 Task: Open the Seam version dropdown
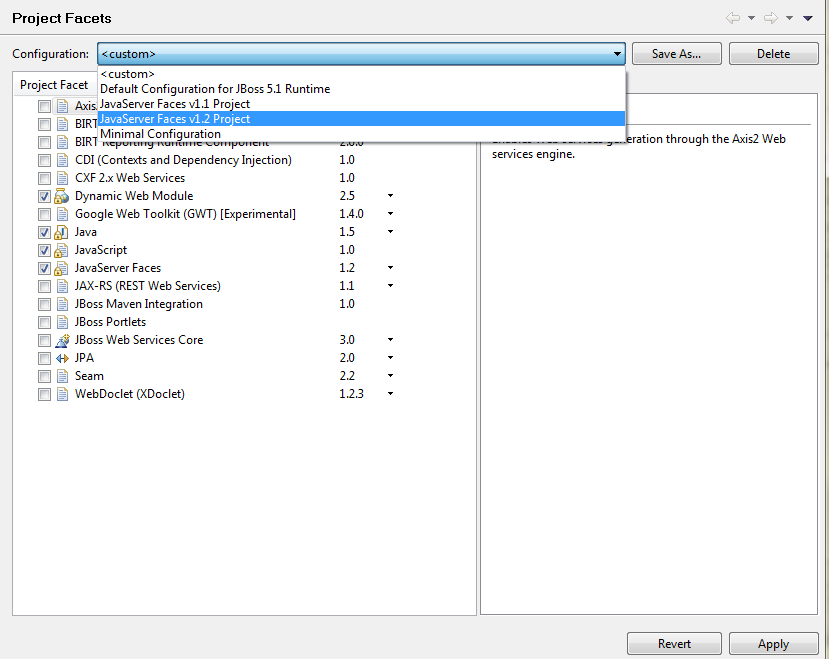(390, 376)
